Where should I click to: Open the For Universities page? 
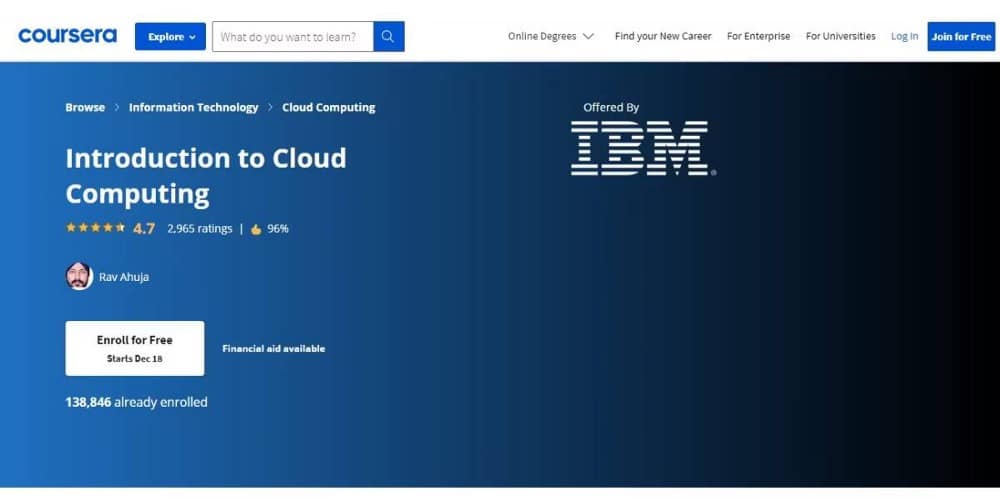tap(841, 36)
